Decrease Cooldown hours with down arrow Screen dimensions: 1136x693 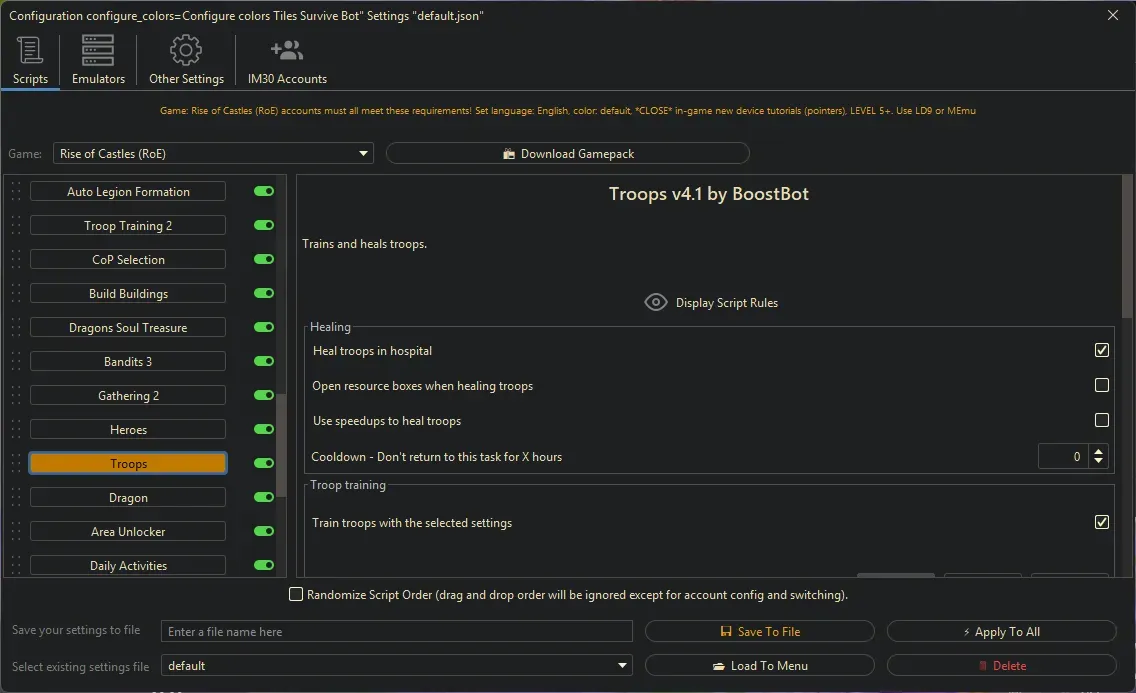(1098, 461)
